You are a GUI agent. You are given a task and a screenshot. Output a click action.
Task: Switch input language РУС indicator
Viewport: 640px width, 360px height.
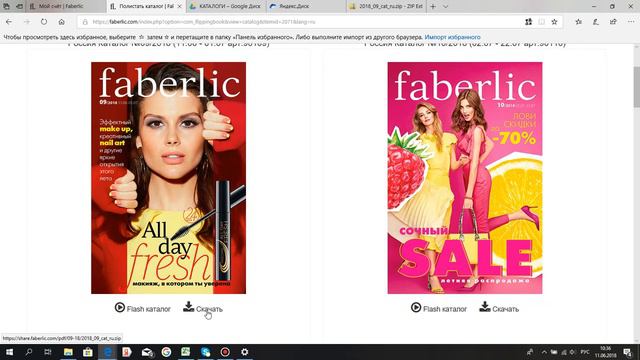pos(585,352)
